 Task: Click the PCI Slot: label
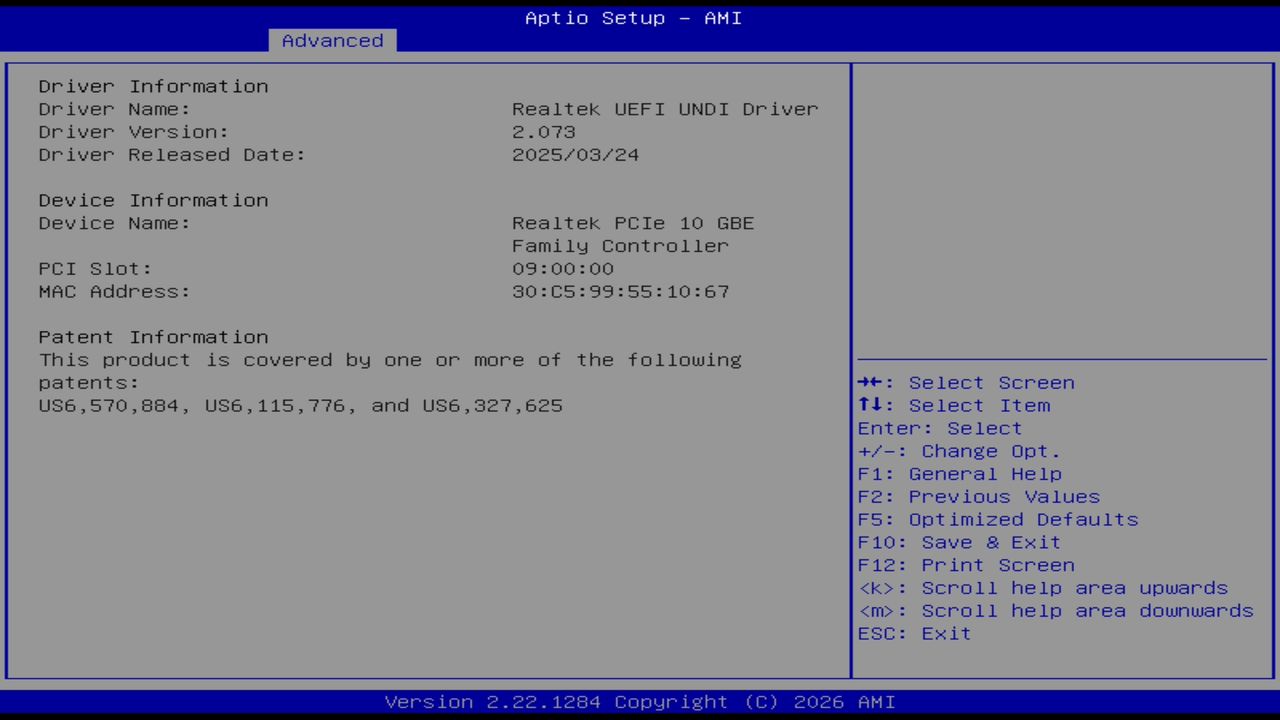pyautogui.click(x=96, y=269)
